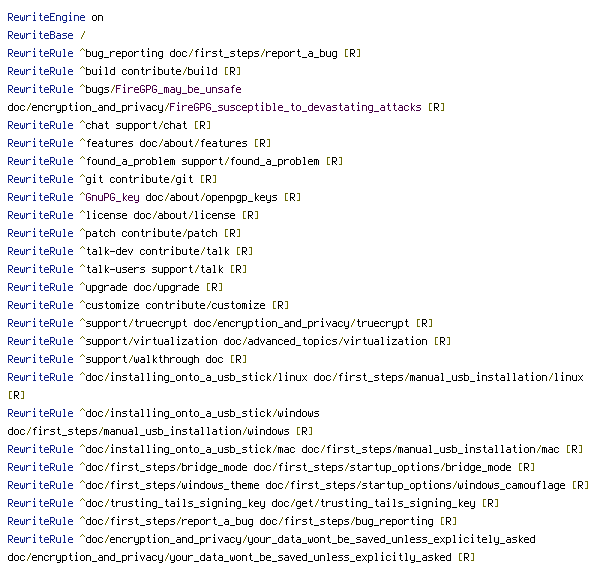Click doc/about/openpgp_keys target path

point(212,197)
